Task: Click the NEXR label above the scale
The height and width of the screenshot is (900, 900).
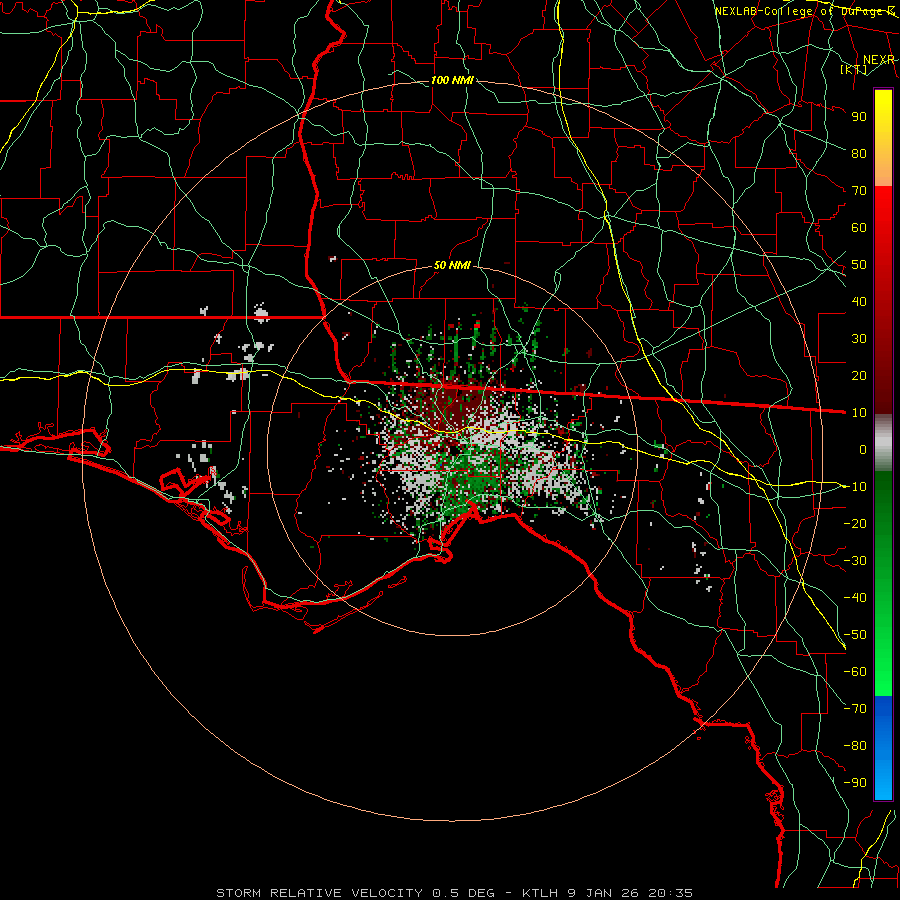Action: pyautogui.click(x=879, y=60)
